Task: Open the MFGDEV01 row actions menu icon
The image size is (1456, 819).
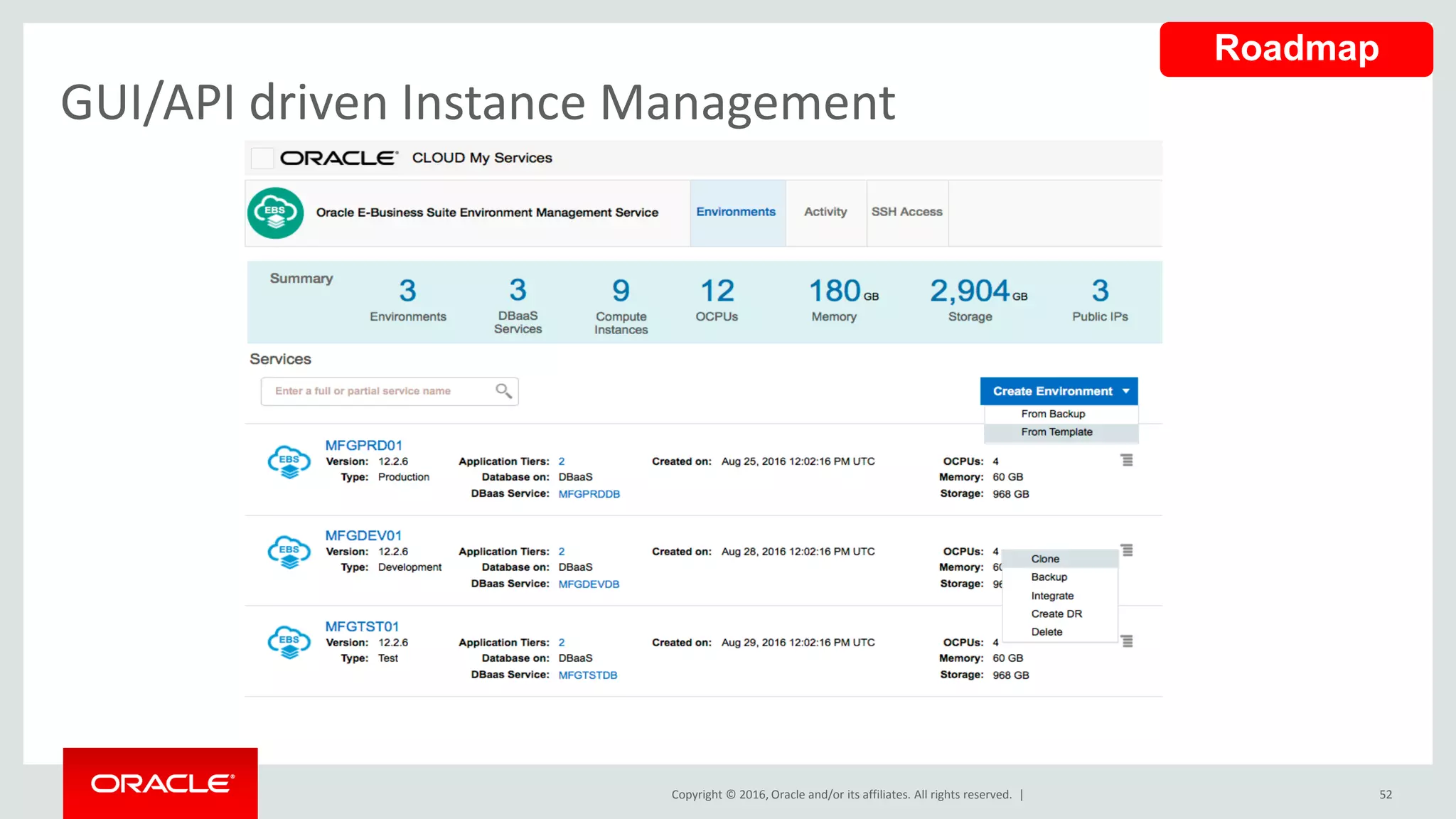Action: click(x=1127, y=550)
